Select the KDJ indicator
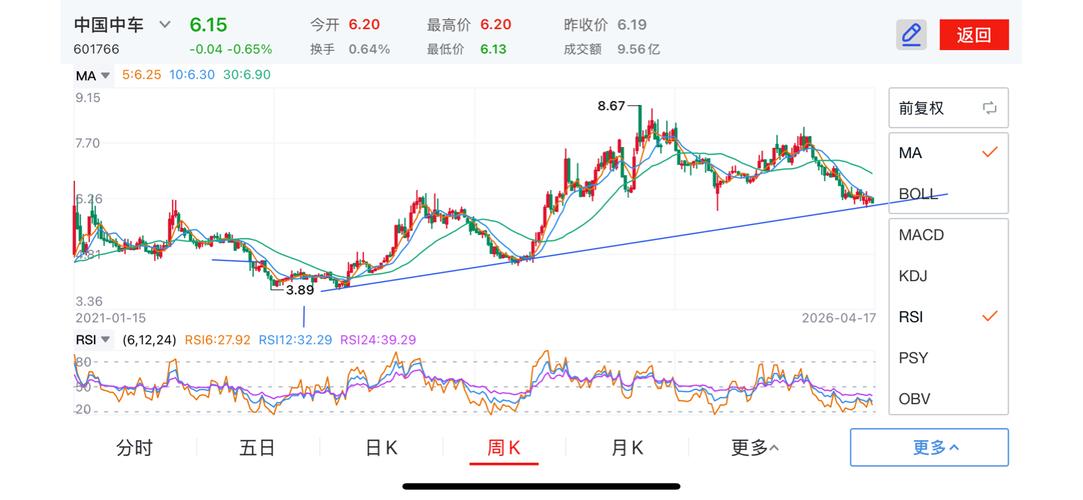 coord(948,276)
